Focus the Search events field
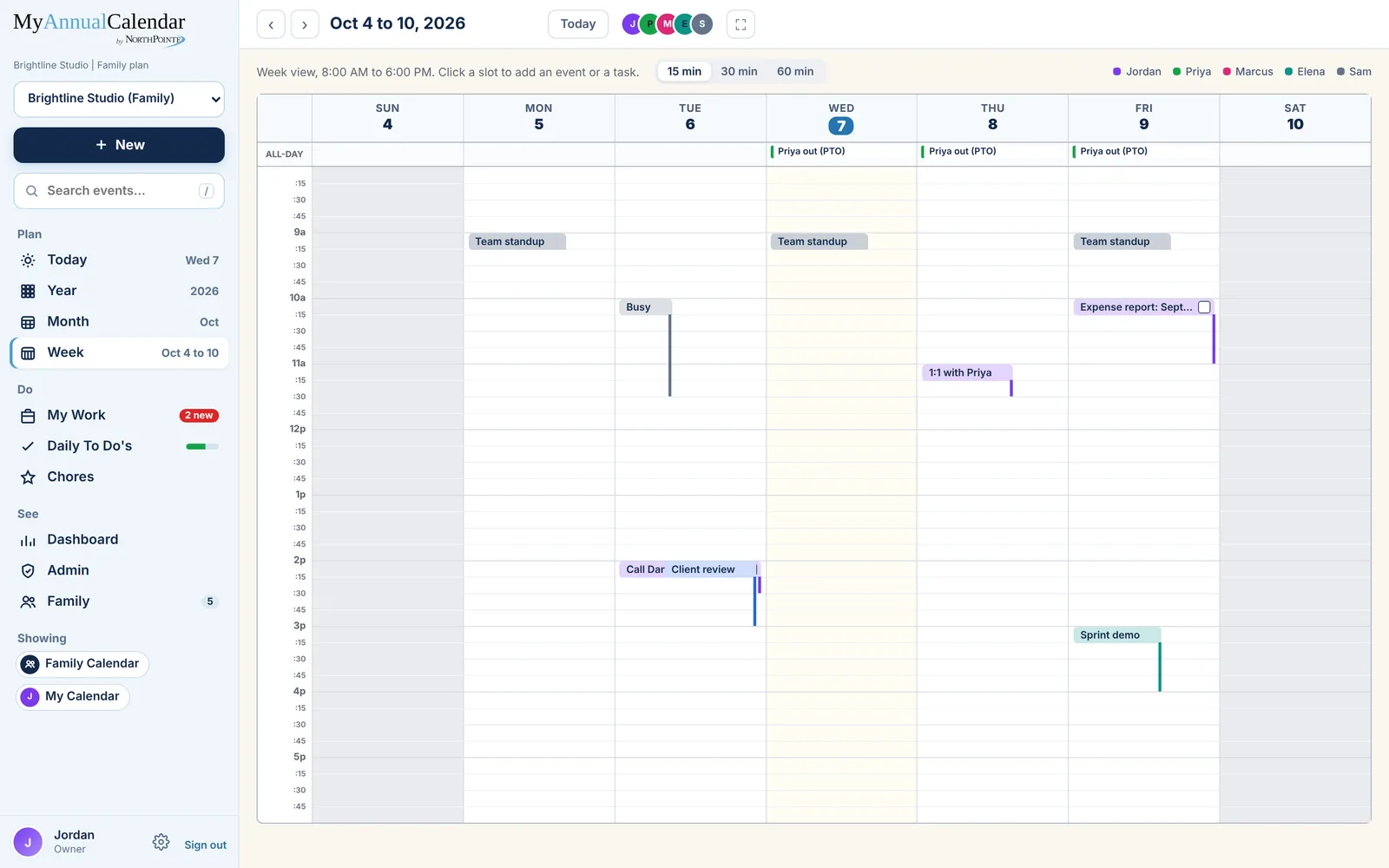Screen dimensions: 1389x868 pos(119,191)
